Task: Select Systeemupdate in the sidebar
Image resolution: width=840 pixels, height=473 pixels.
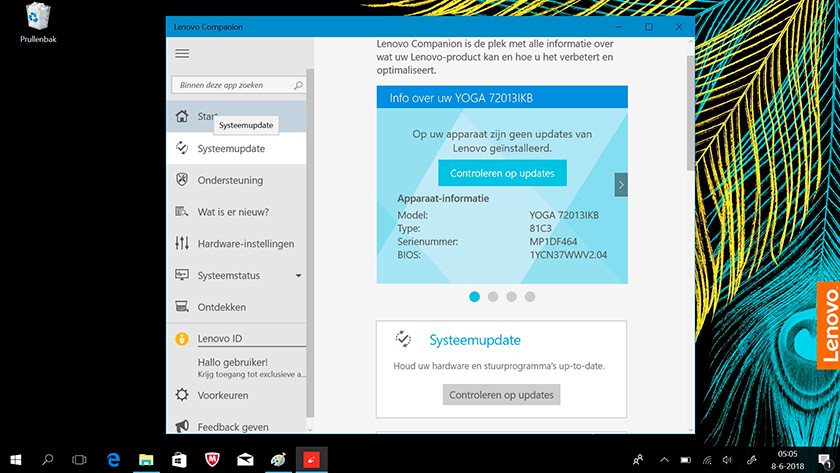Action: coord(231,149)
